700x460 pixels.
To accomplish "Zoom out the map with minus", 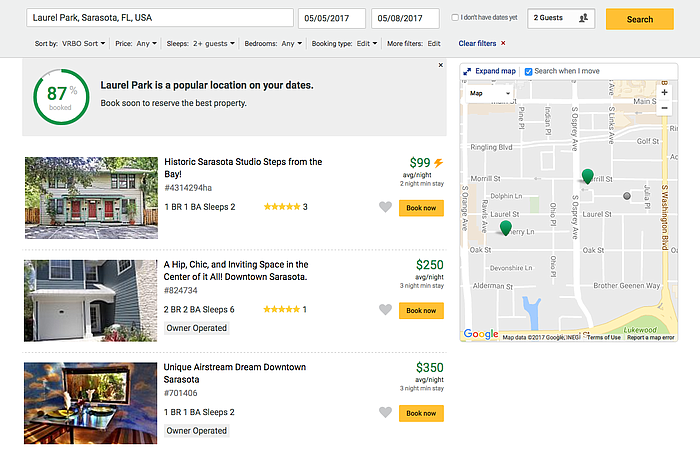I will (x=664, y=108).
